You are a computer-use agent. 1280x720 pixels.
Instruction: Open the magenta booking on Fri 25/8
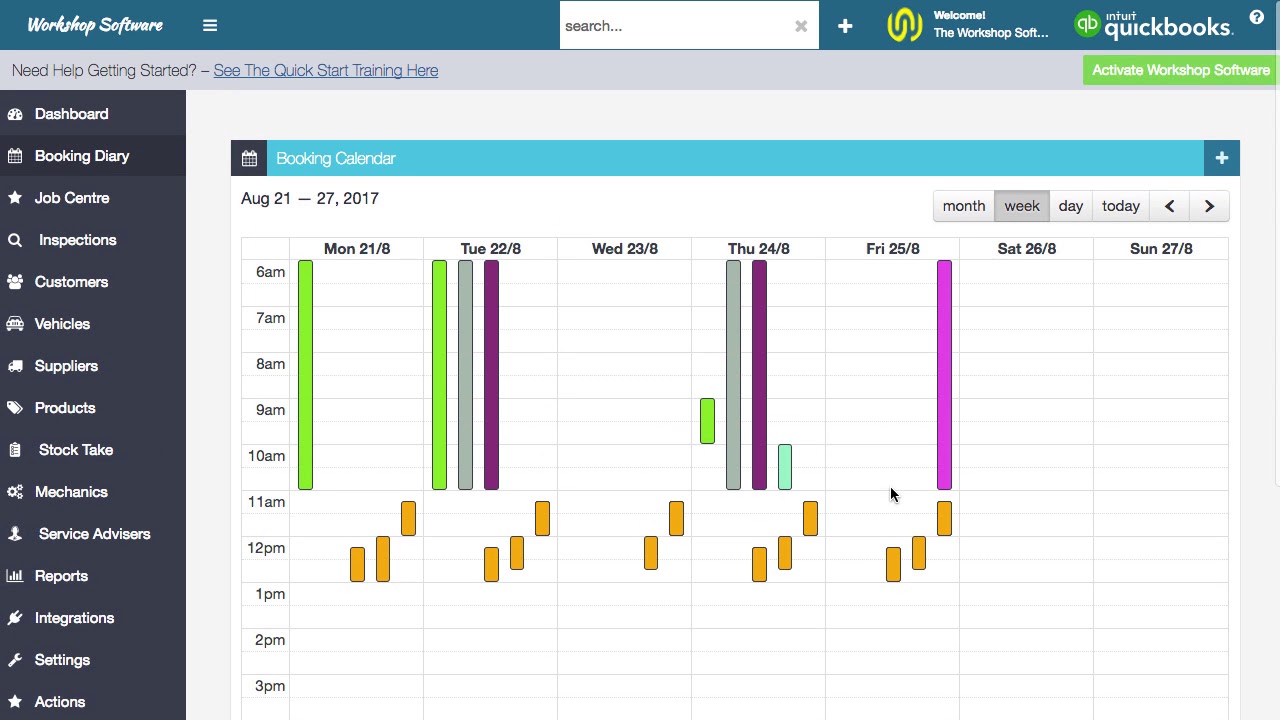tap(944, 375)
